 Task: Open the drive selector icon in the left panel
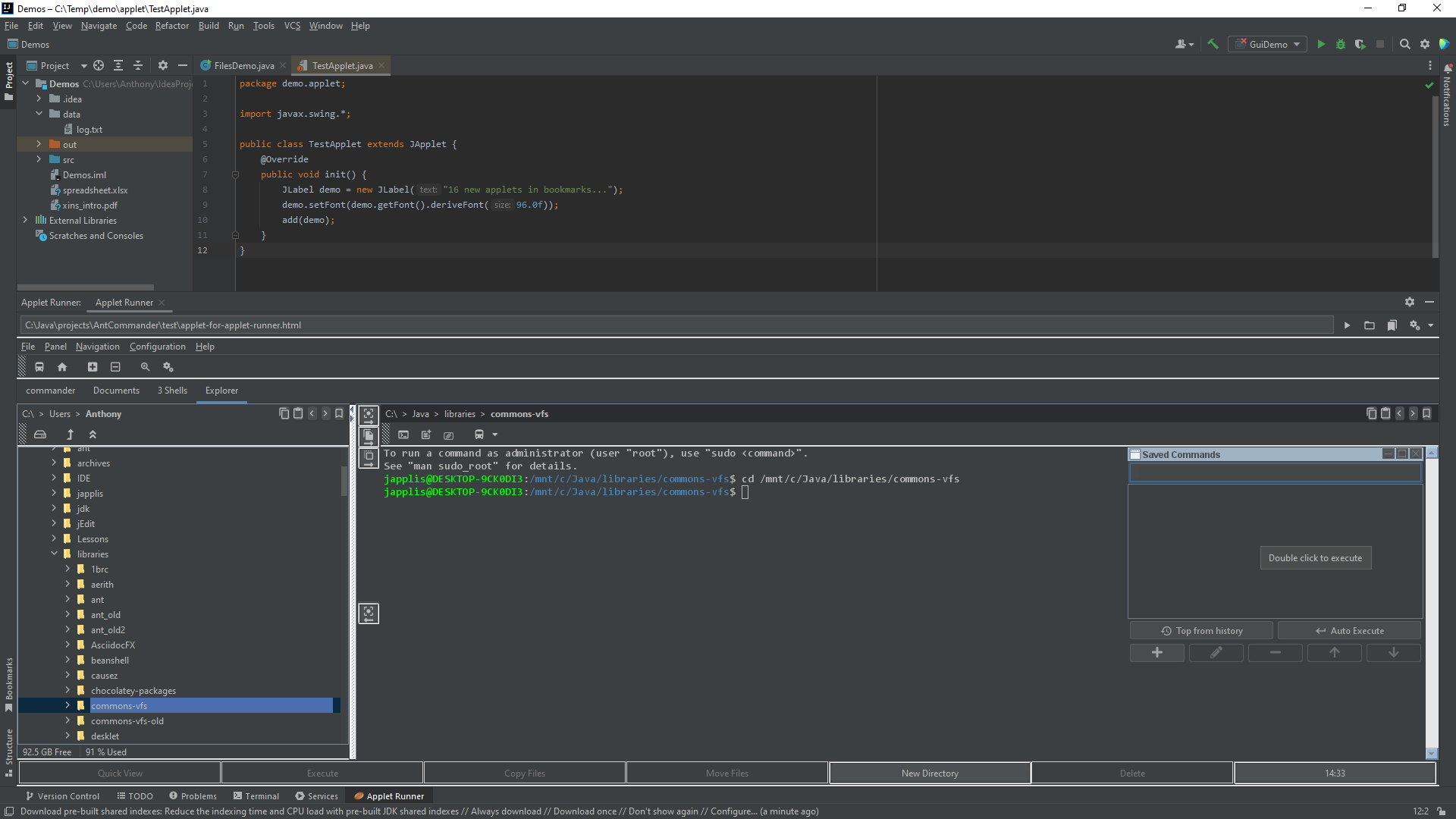tap(40, 435)
